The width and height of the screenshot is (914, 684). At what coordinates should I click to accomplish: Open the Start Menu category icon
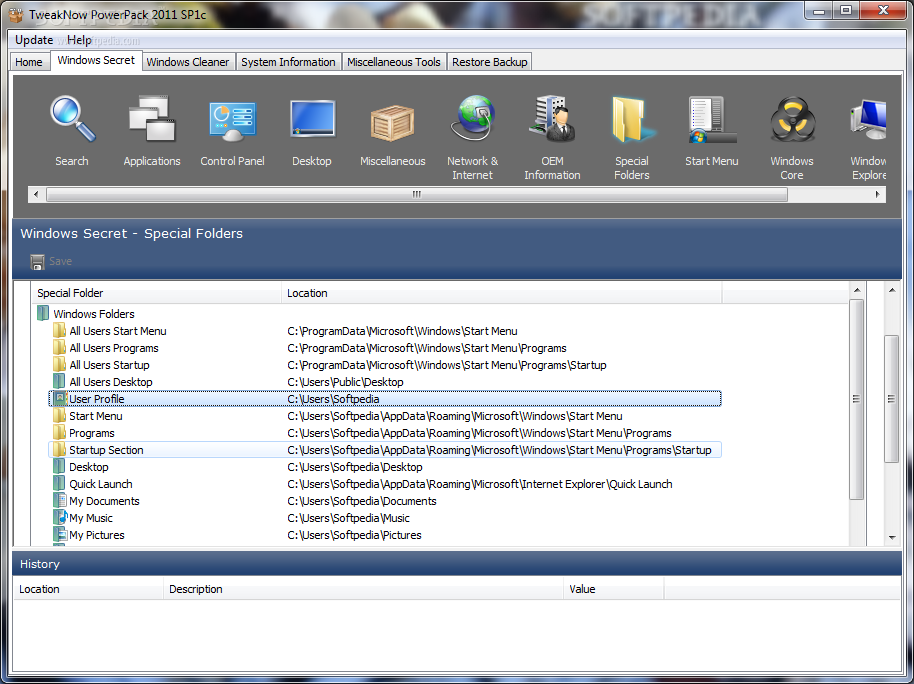[x=712, y=120]
